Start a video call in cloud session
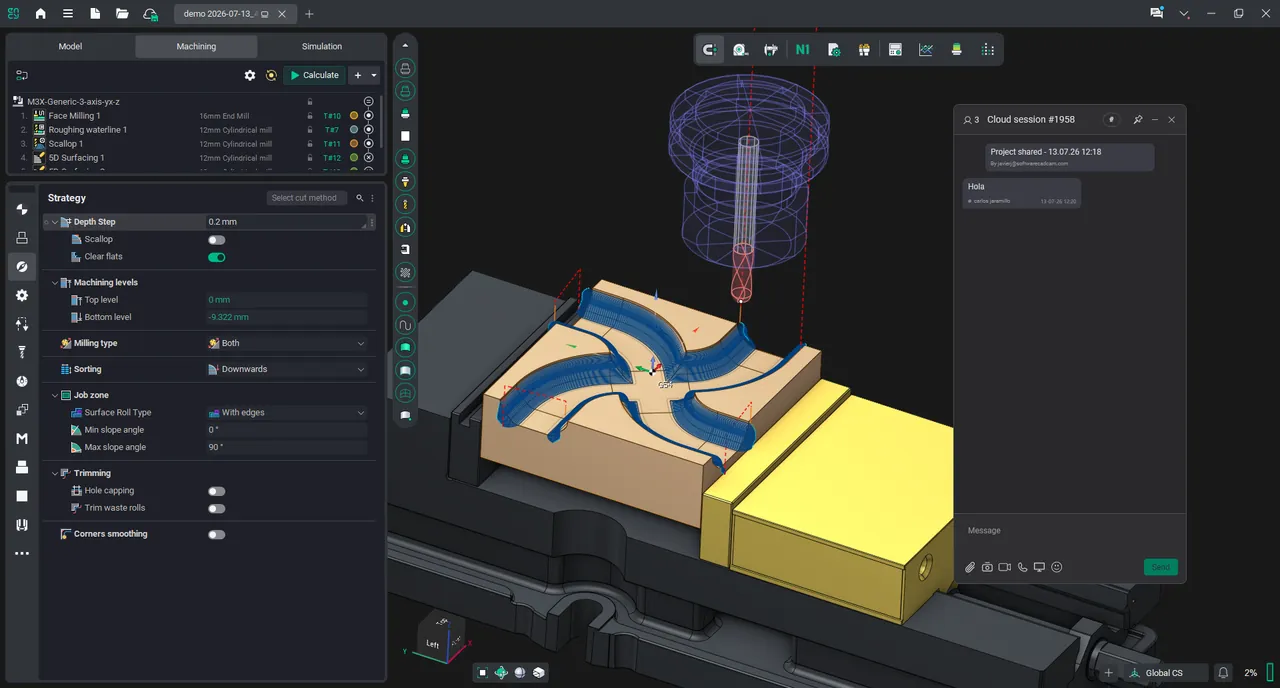The image size is (1280, 688). tap(1005, 567)
